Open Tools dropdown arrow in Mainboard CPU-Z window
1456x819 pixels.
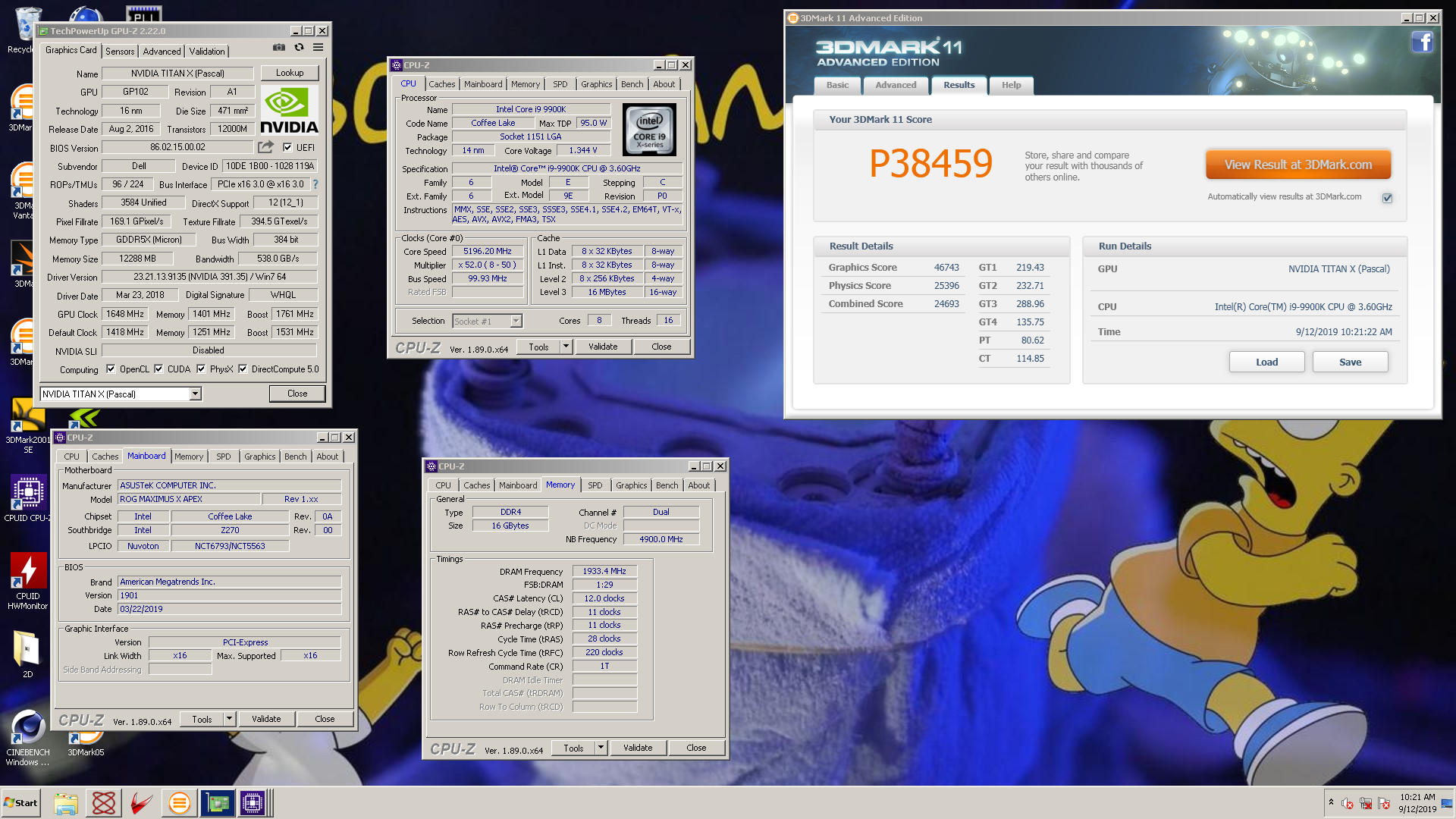point(229,719)
